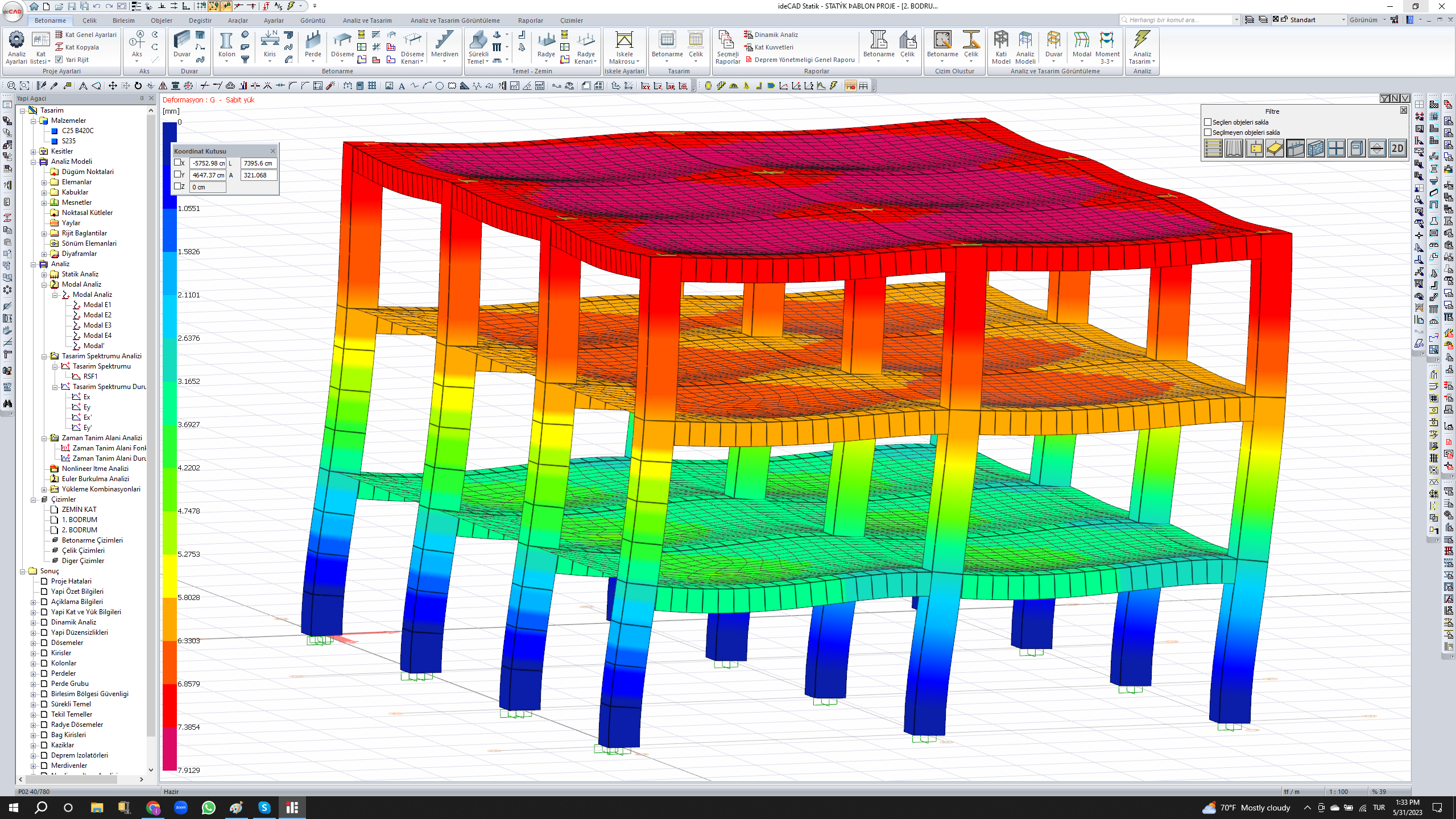Select the Kolon tool in ribbon
Screen dimensions: 1456x819
tap(226, 45)
